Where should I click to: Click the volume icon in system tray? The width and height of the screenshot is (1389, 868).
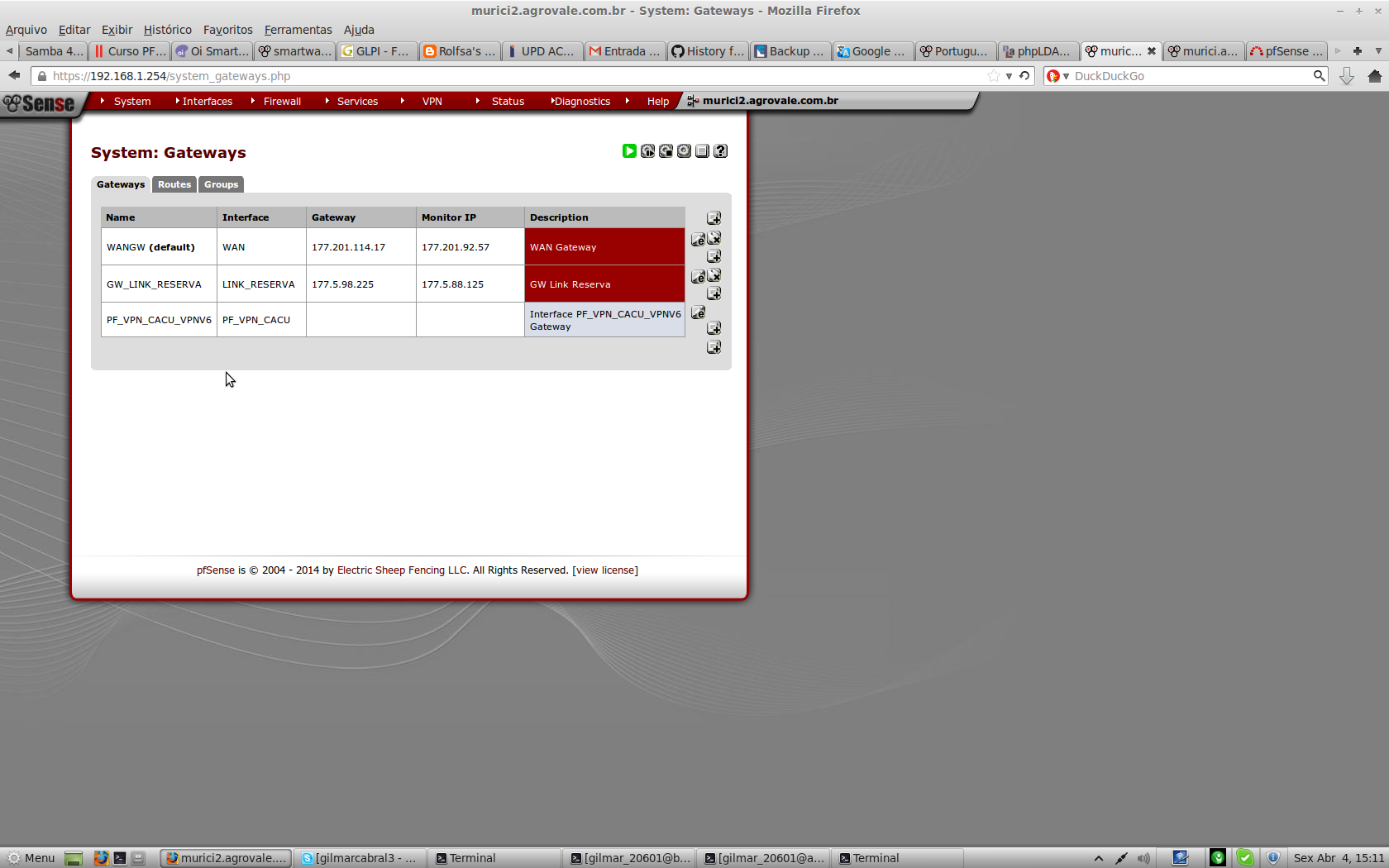(x=1143, y=858)
